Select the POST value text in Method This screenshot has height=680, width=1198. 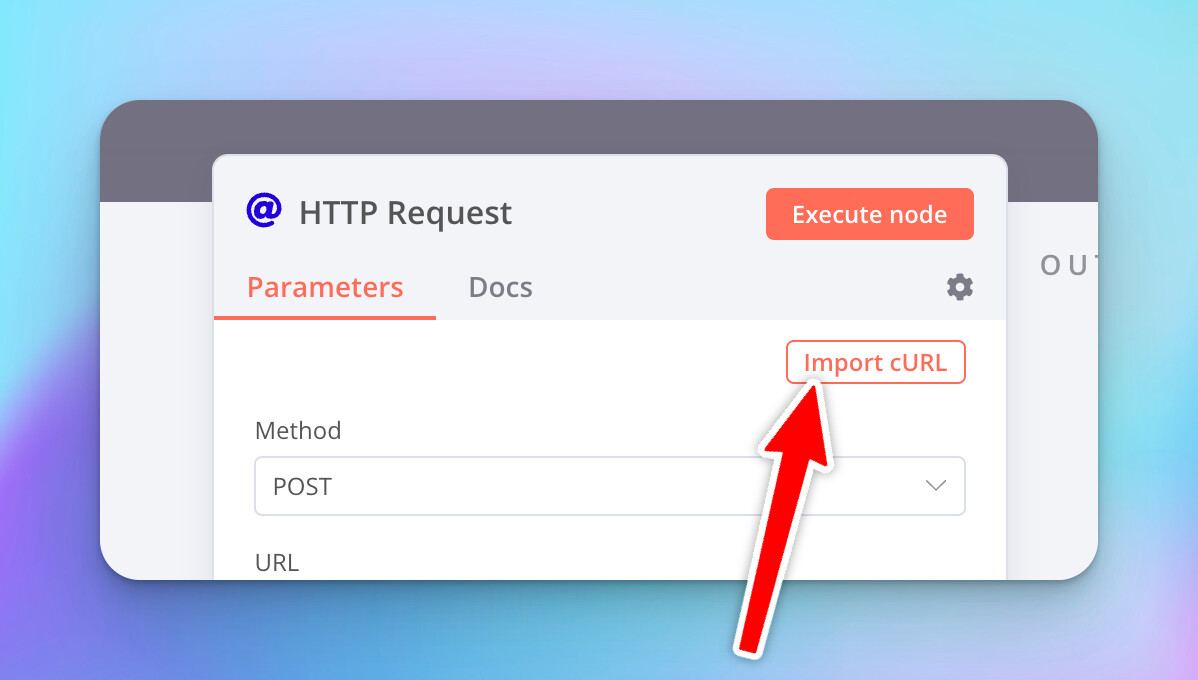pyautogui.click(x=302, y=487)
